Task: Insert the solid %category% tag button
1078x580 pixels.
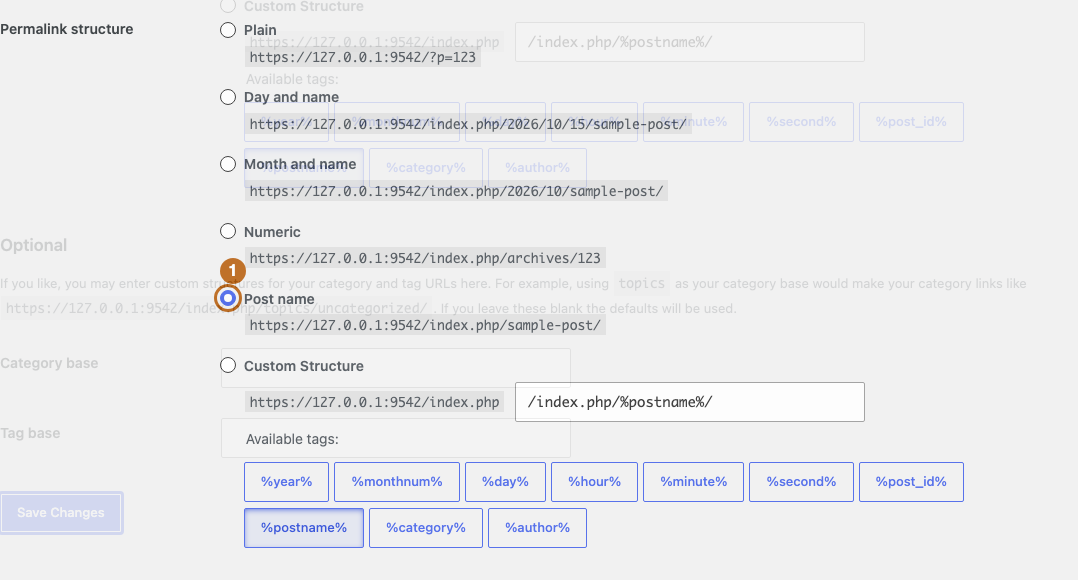Action: [426, 528]
